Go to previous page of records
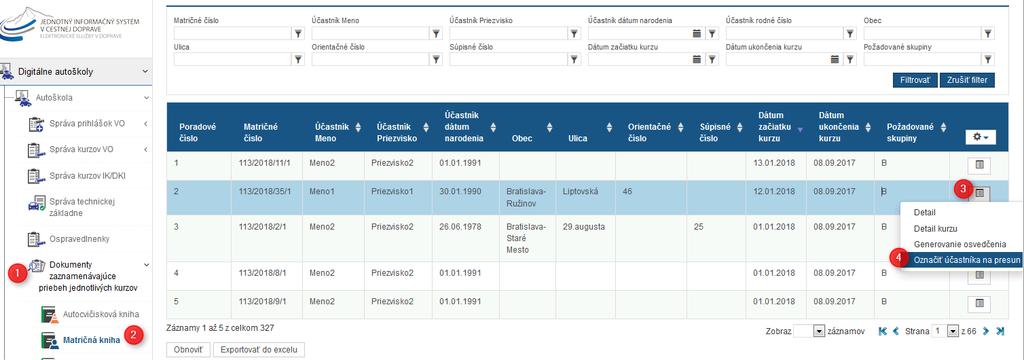Screen dimensions: 1024x360 [896, 331]
